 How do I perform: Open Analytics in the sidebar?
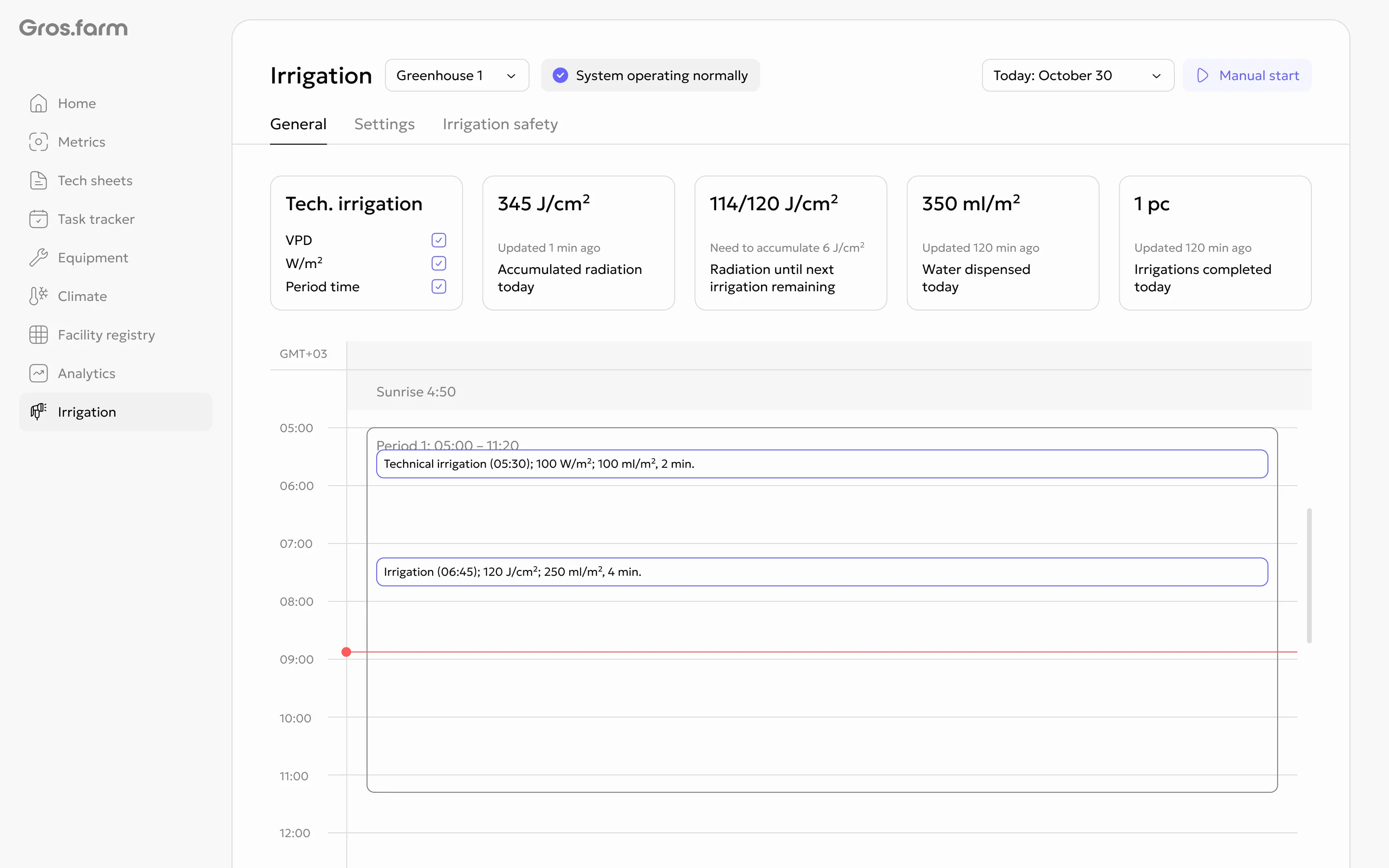pyautogui.click(x=115, y=373)
